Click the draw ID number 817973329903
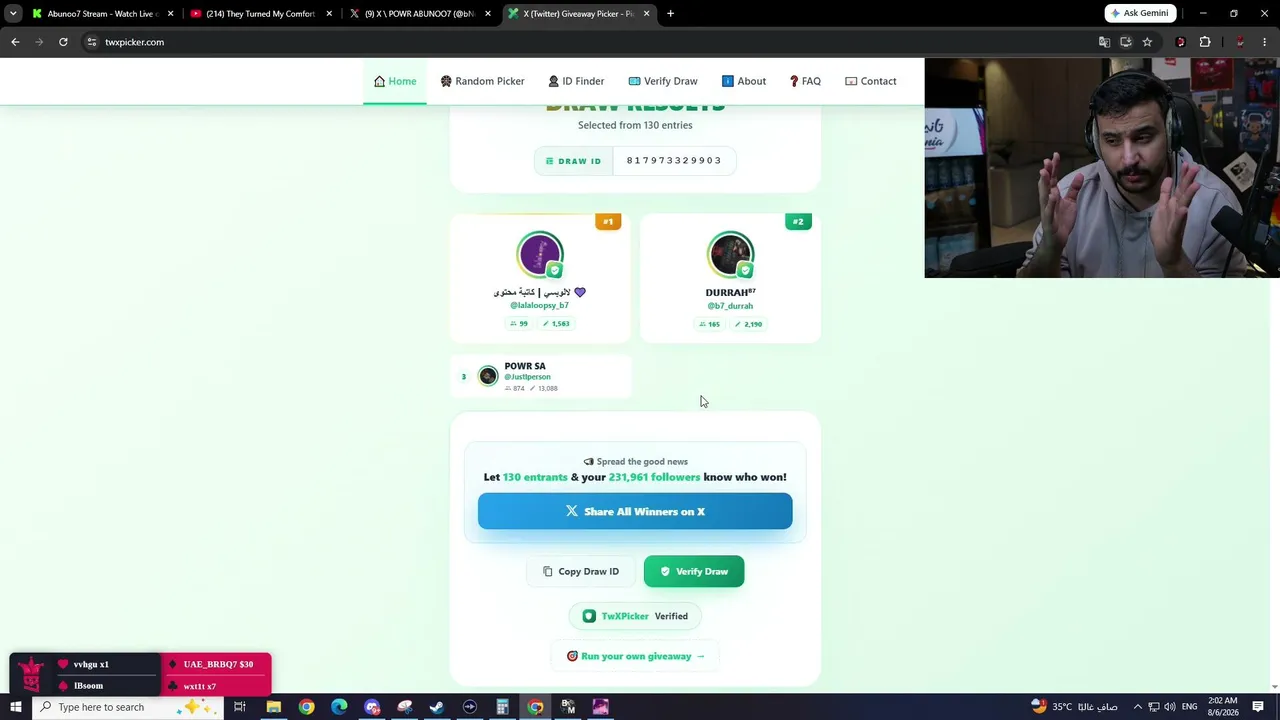The height and width of the screenshot is (720, 1280). (674, 161)
